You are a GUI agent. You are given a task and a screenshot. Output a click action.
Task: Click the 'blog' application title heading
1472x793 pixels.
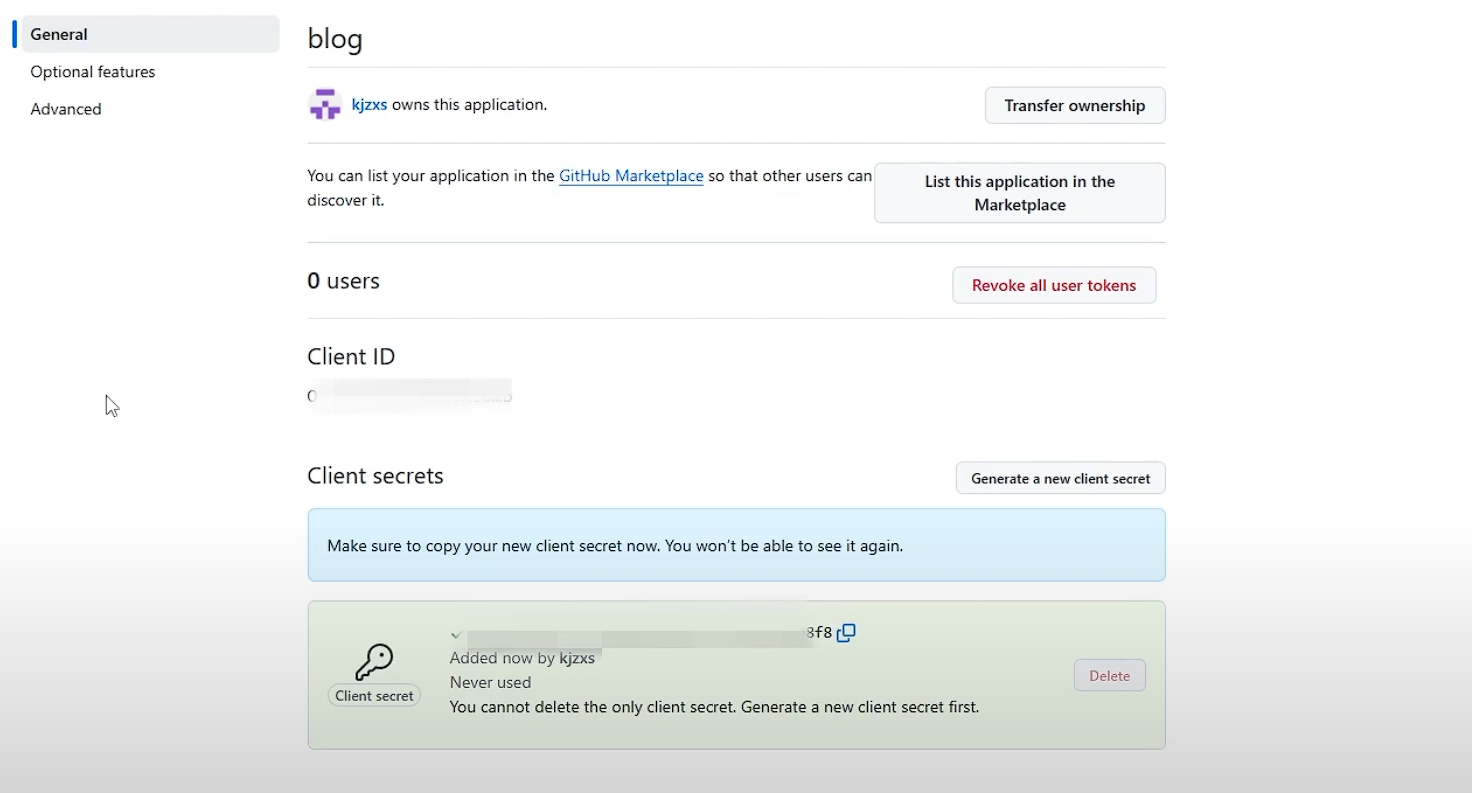[x=335, y=39]
